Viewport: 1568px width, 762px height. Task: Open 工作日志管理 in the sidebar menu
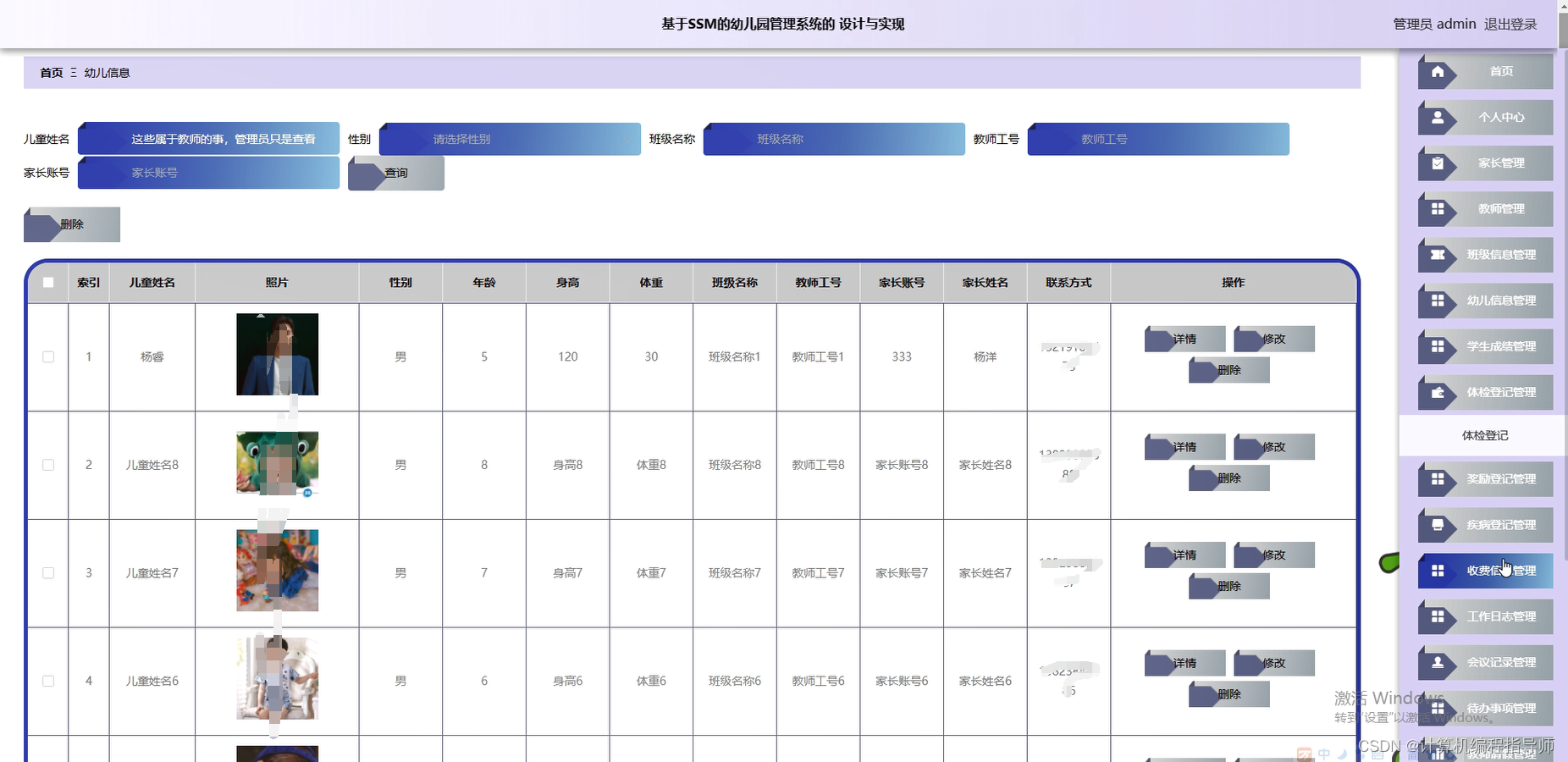tap(1486, 616)
